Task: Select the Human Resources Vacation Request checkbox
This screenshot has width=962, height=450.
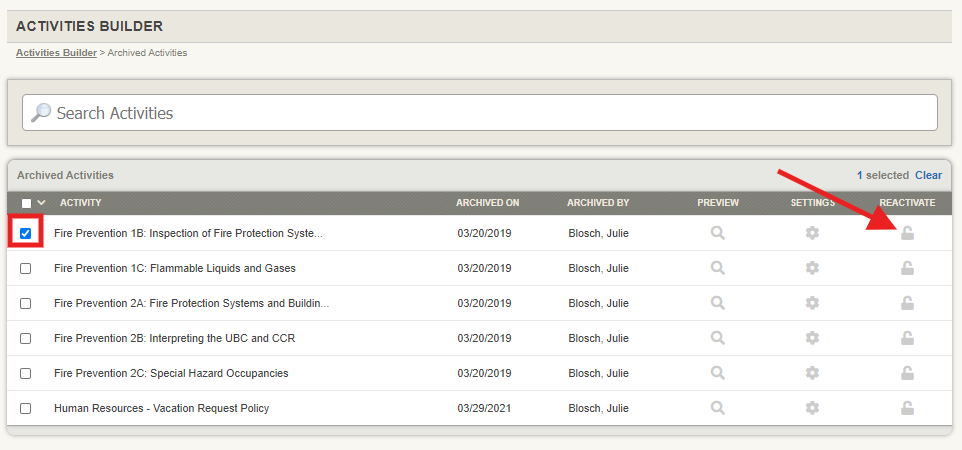Action: [x=26, y=408]
